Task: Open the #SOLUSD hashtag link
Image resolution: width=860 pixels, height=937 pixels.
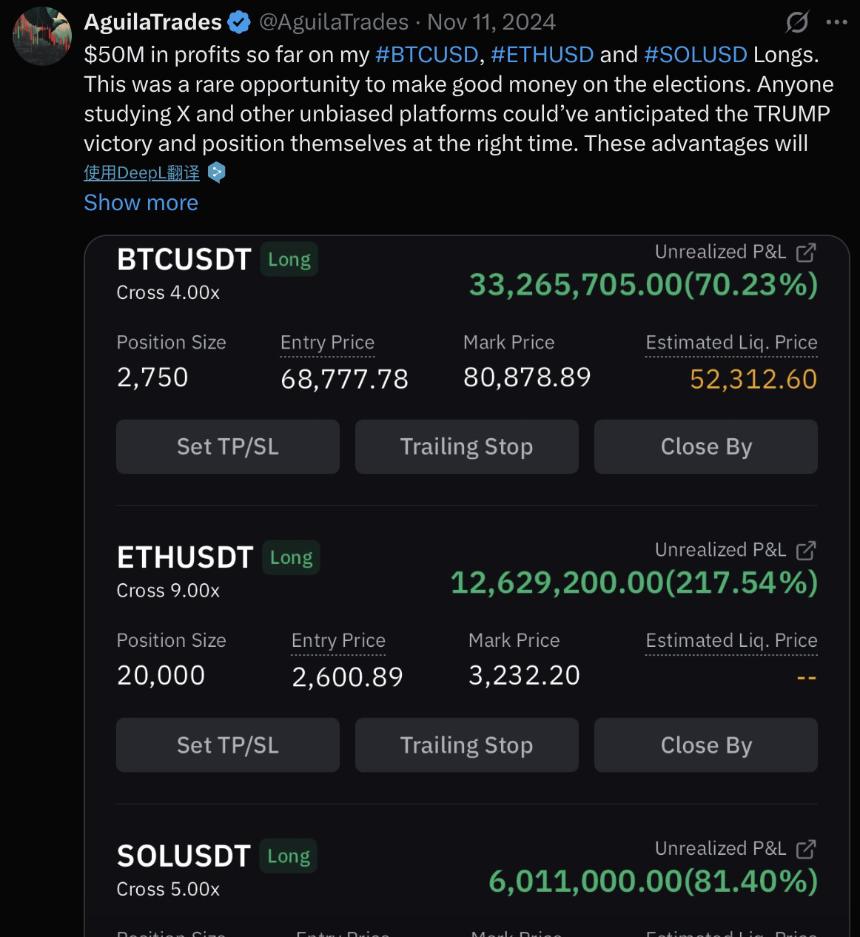Action: tap(695, 54)
